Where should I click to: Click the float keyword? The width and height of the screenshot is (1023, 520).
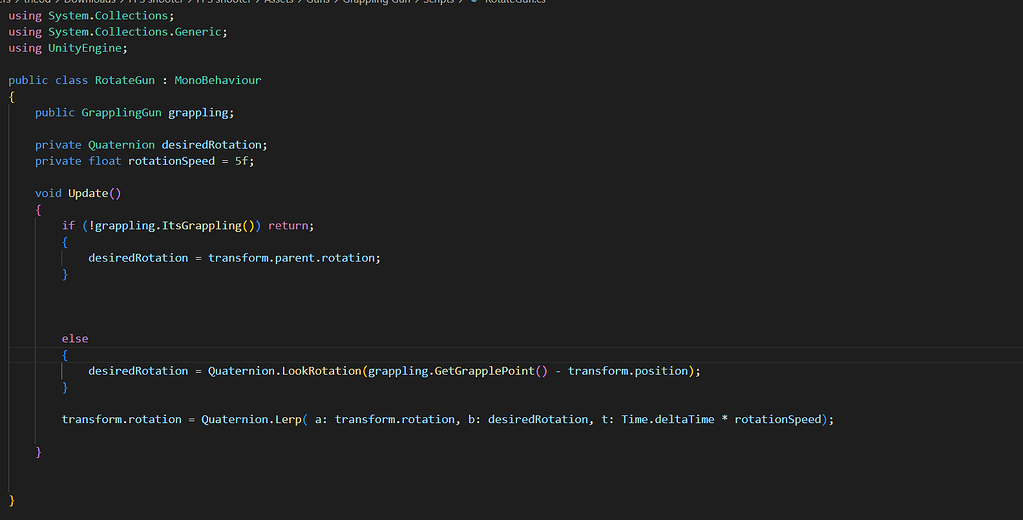pos(104,161)
